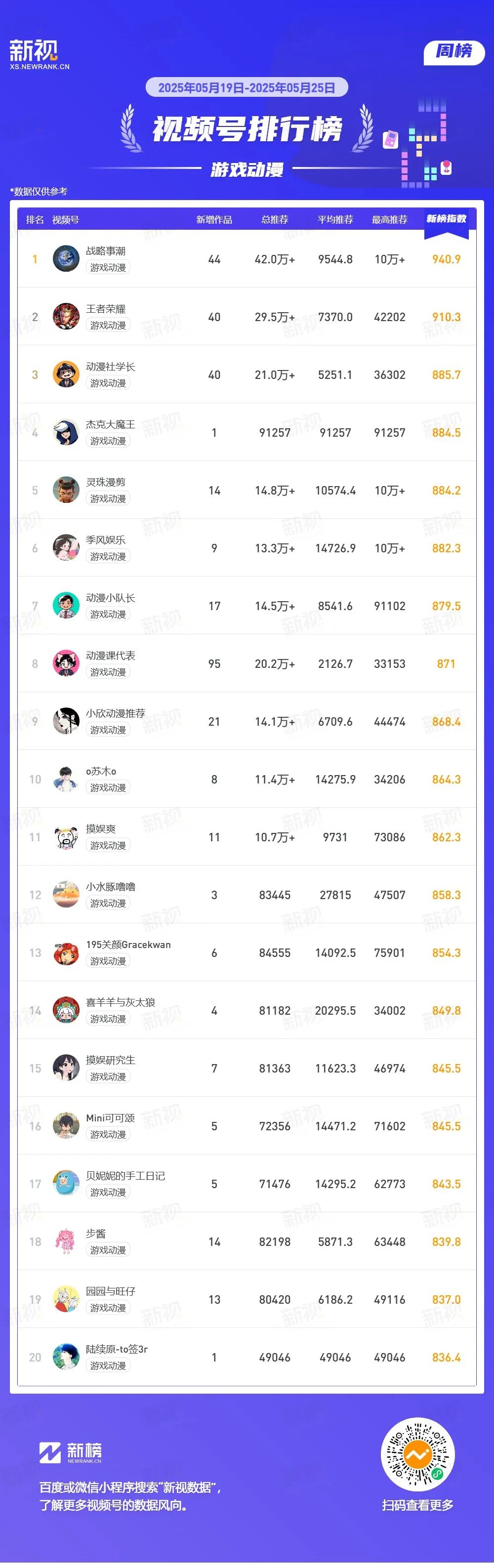Open 动漫社学长 avatar icon
This screenshot has width=494, height=1568.
coord(66,374)
